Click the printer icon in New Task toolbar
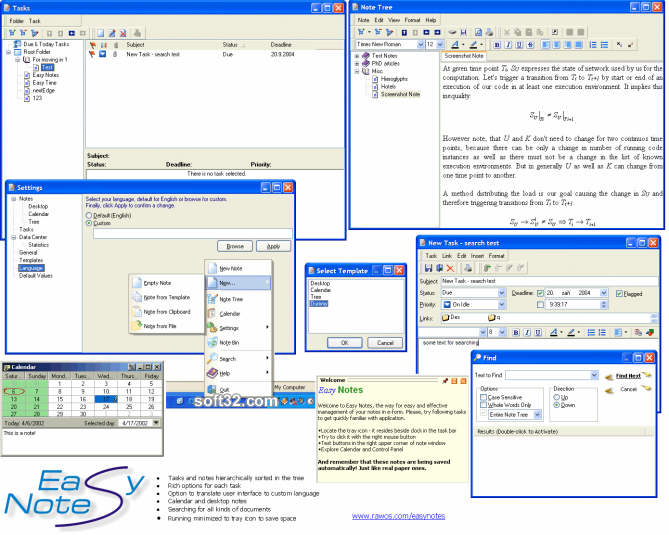669x535 pixels. (x=468, y=268)
